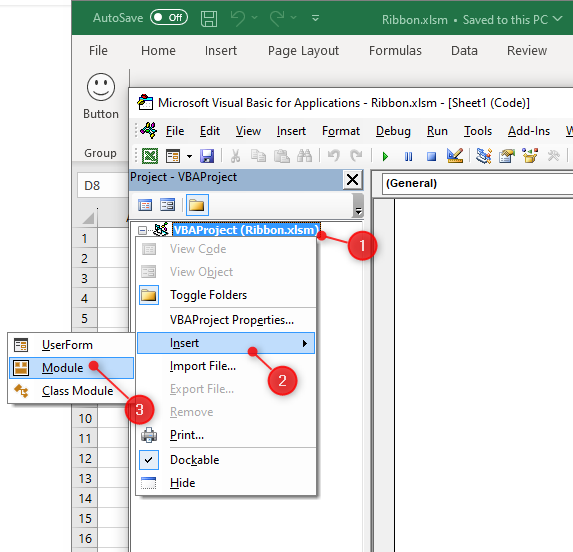The width and height of the screenshot is (573, 552).
Task: Open the VBA editor Run menu
Action: 437,131
